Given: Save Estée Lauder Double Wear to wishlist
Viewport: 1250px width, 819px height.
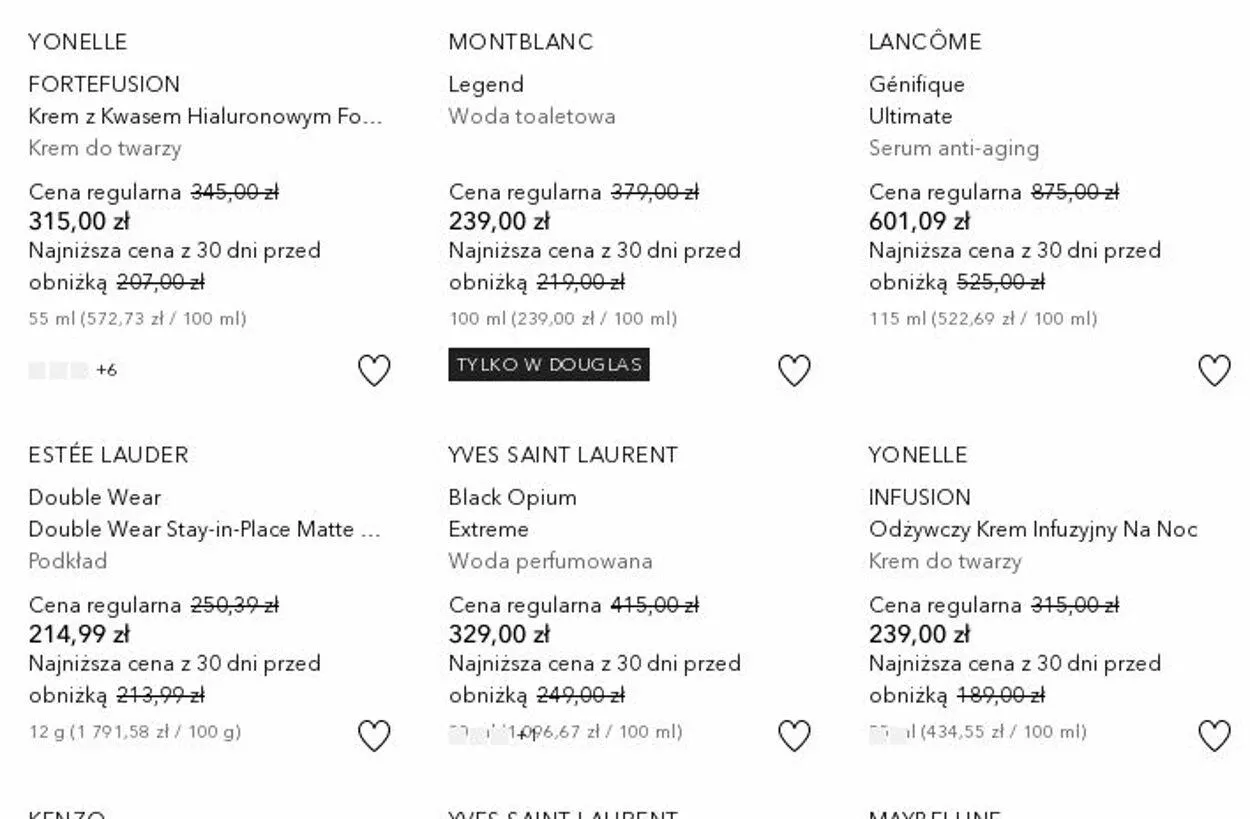Looking at the screenshot, I should [374, 736].
